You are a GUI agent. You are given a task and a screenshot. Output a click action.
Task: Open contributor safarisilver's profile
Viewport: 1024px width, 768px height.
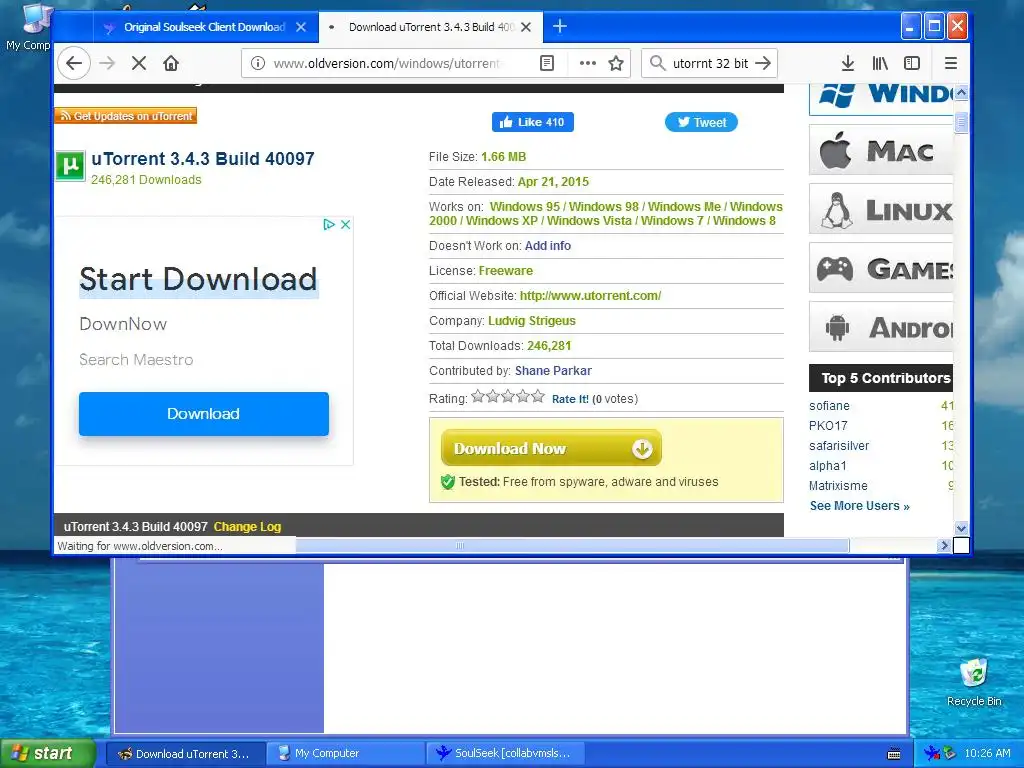839,445
